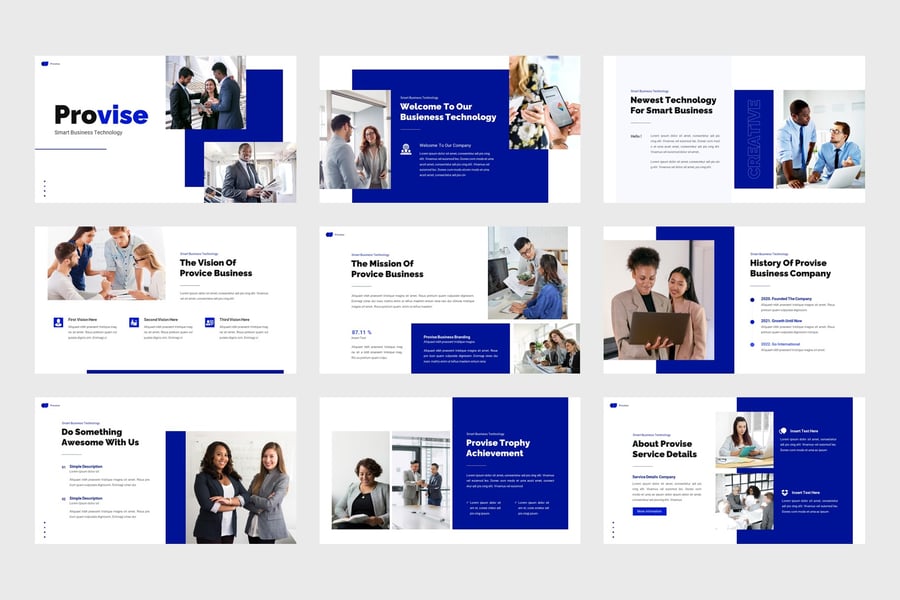Select the Provise title slide thumbnail heading
This screenshot has width=900, height=600.
(101, 115)
